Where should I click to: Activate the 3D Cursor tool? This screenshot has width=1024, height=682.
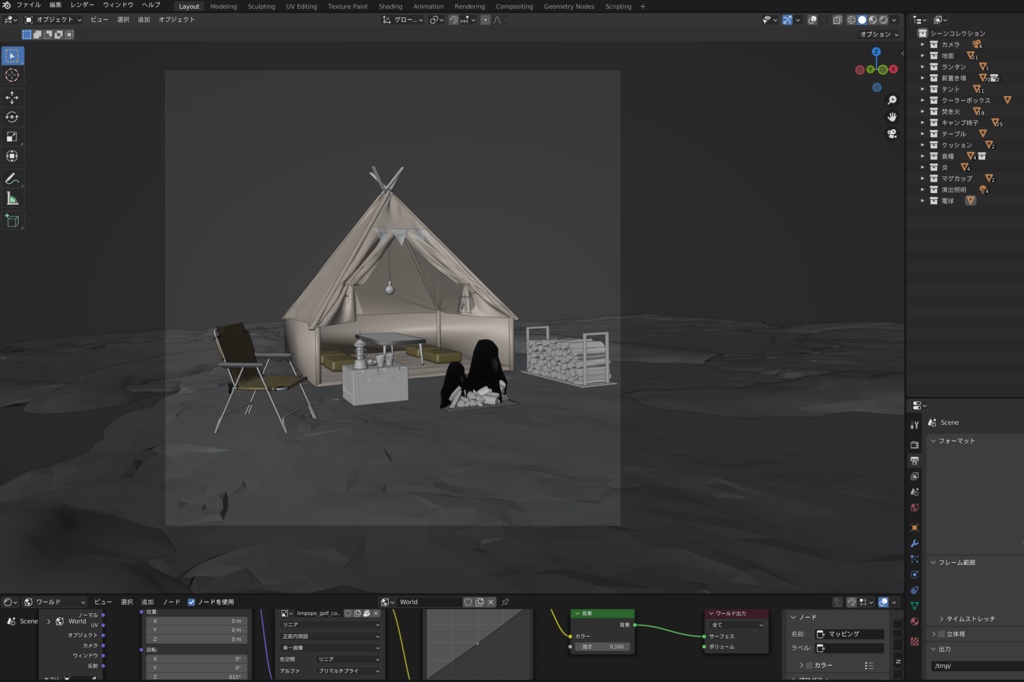coord(12,76)
